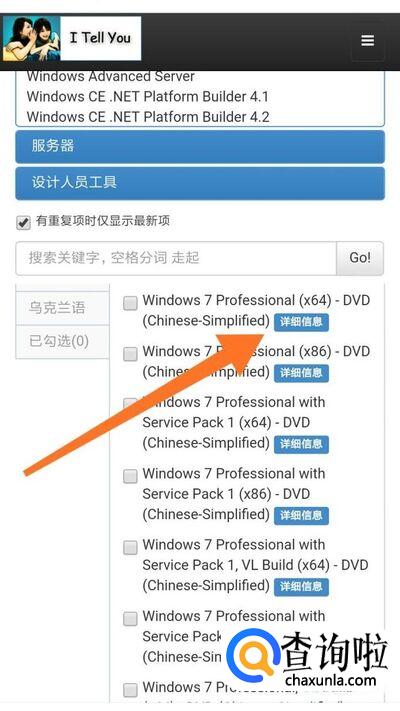The width and height of the screenshot is (400, 711).
Task: Check Service Pack 1 VL Build (x64) checkbox
Action: coord(131,547)
